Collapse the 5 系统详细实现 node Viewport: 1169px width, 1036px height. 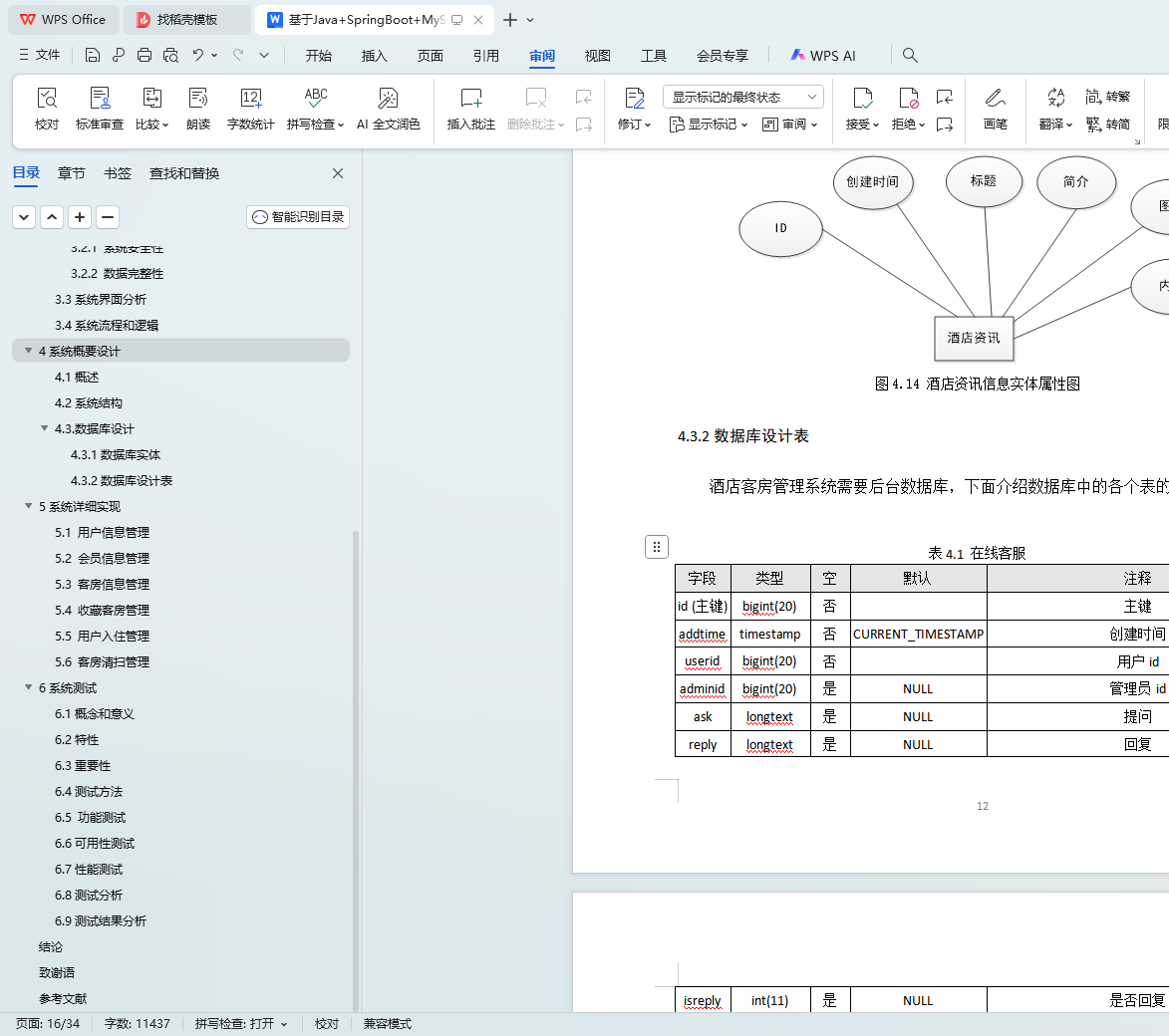(28, 505)
